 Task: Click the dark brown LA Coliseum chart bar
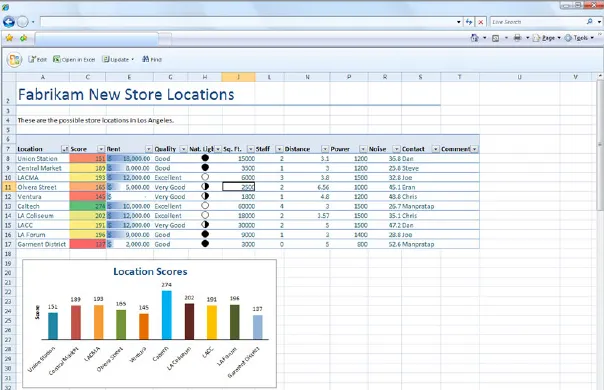coord(189,321)
